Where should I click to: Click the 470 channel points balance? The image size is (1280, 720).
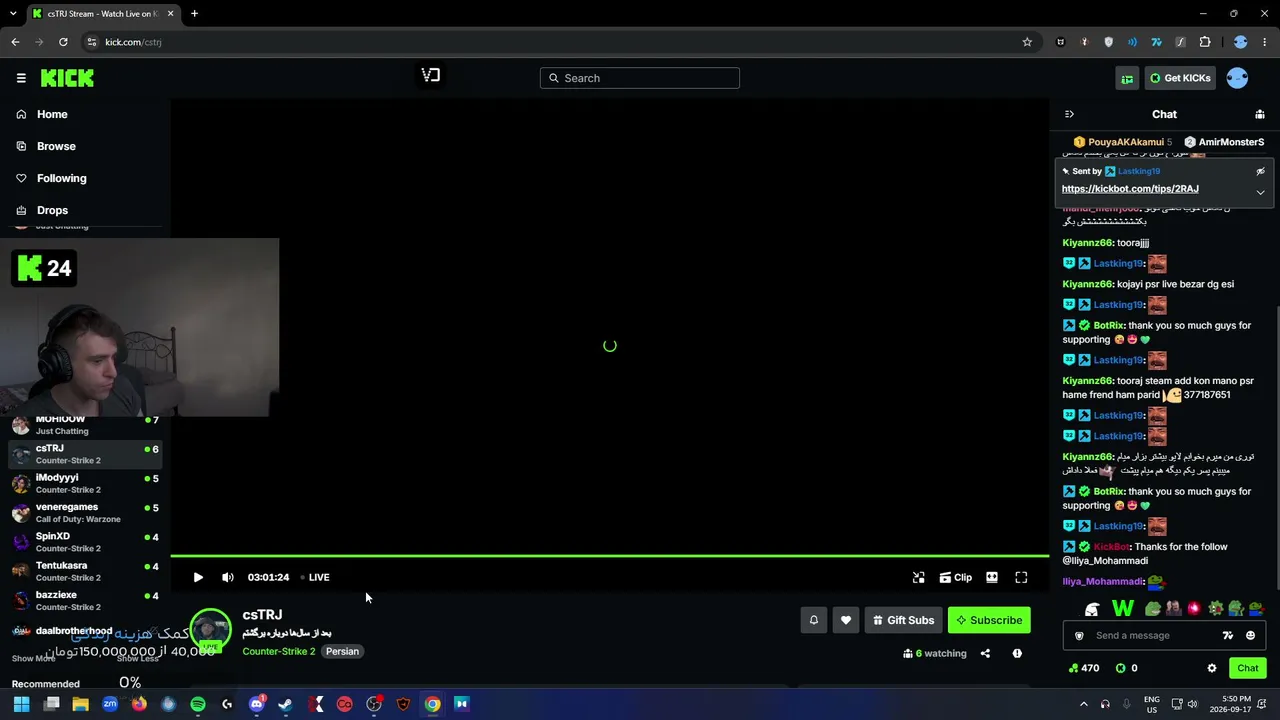tap(1084, 668)
